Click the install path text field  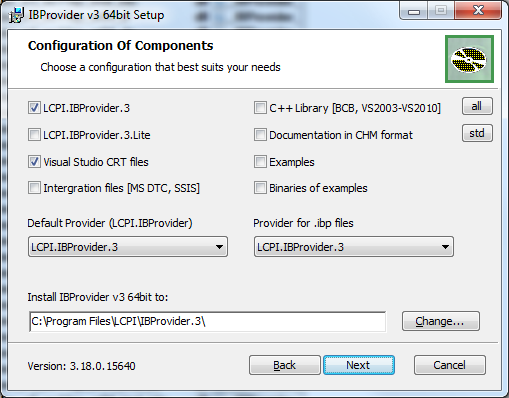click(x=208, y=322)
